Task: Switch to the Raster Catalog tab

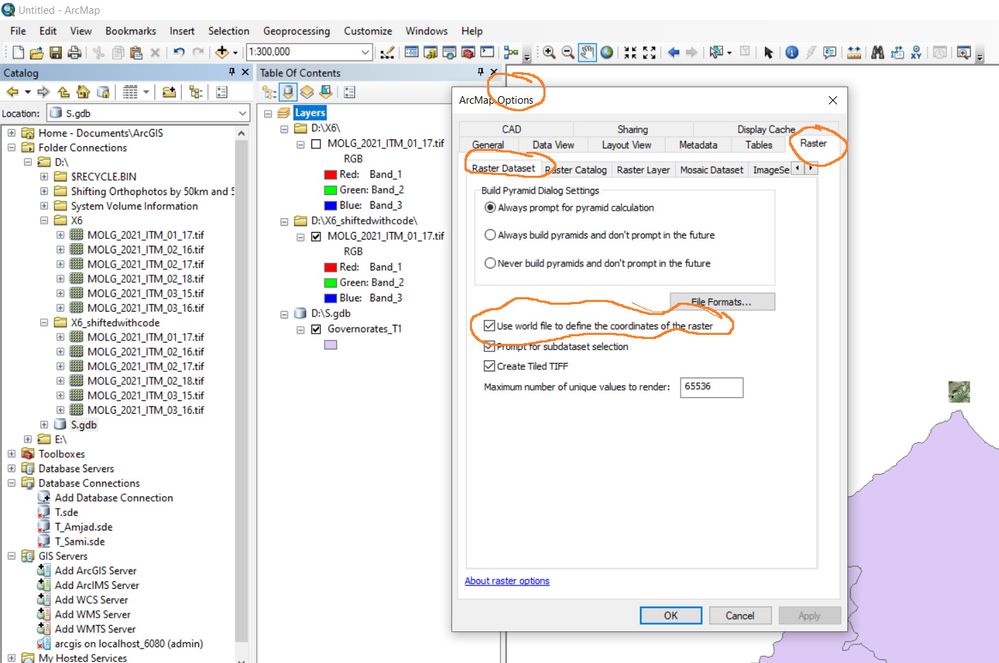Action: 577,169
